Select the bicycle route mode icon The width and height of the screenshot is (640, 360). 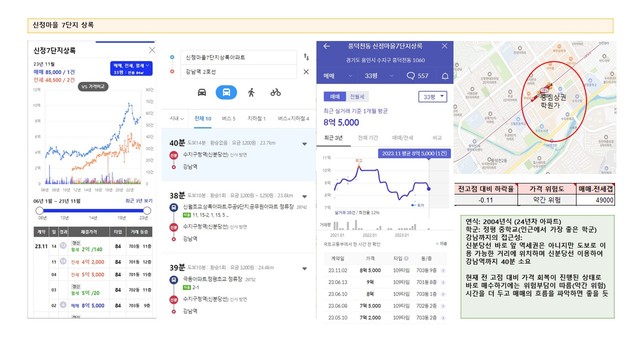[x=276, y=92]
